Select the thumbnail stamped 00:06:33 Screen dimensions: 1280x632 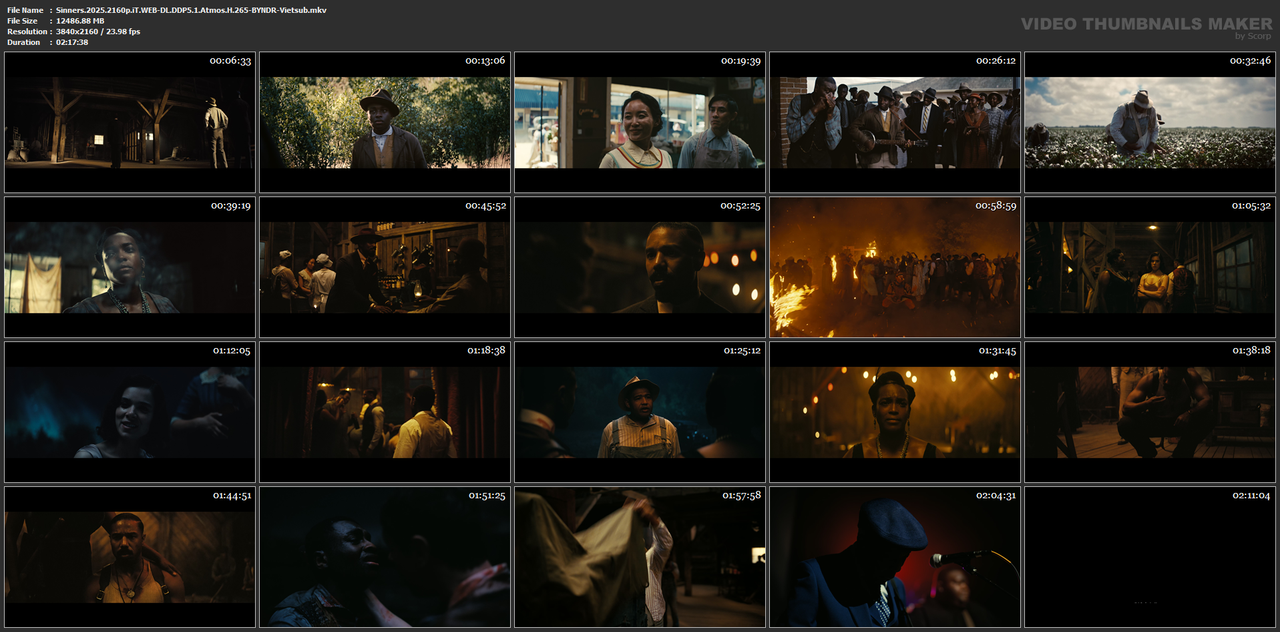[x=130, y=122]
